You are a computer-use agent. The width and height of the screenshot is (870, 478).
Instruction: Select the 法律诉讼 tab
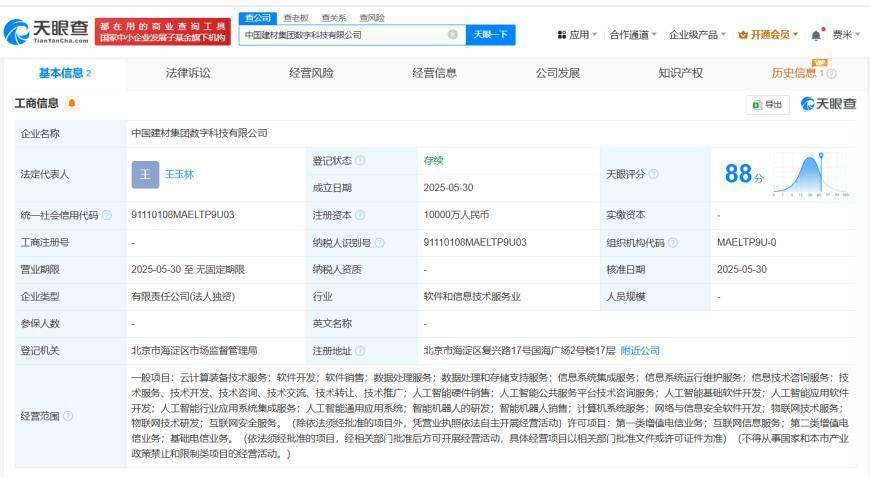coord(188,73)
